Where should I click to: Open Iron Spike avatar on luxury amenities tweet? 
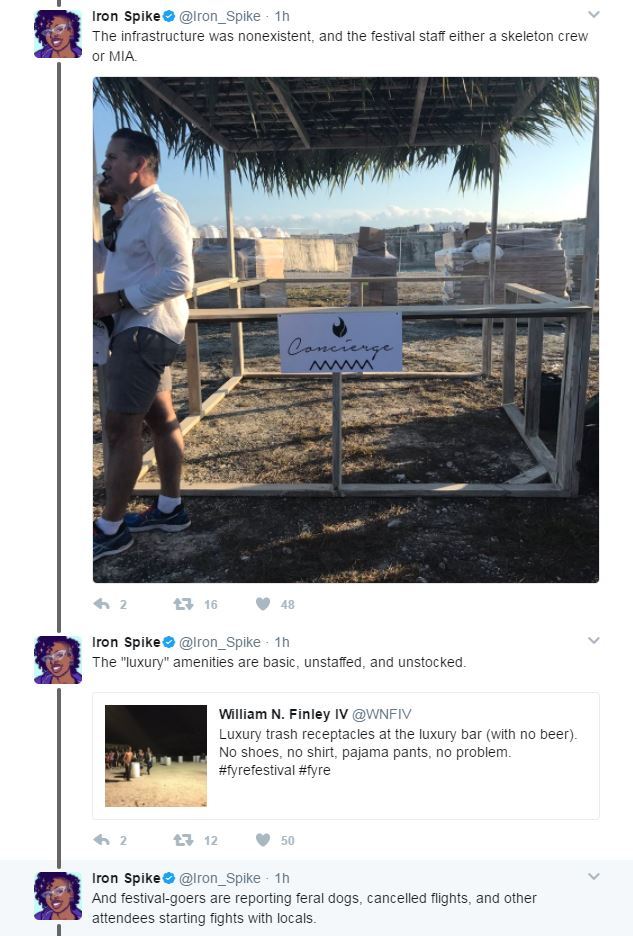58,660
